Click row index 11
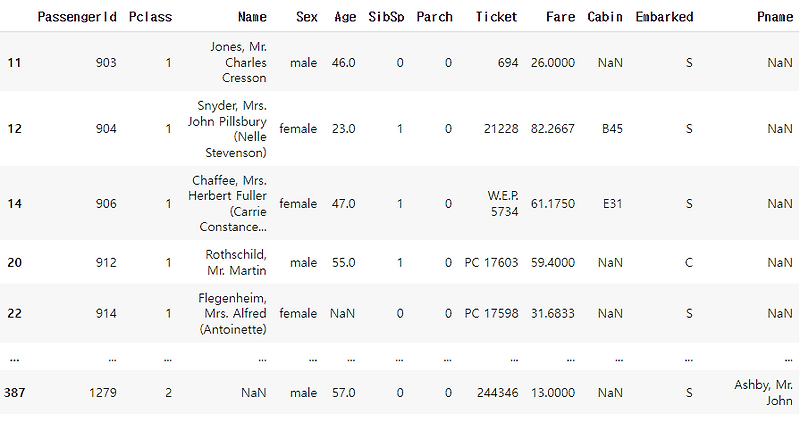 coord(14,63)
